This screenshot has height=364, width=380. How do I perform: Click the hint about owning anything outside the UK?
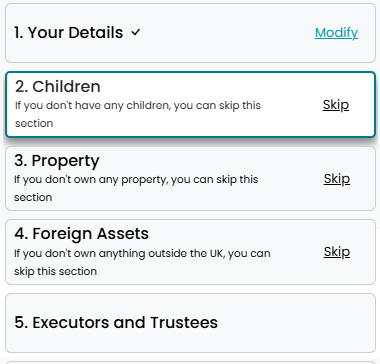pos(142,262)
